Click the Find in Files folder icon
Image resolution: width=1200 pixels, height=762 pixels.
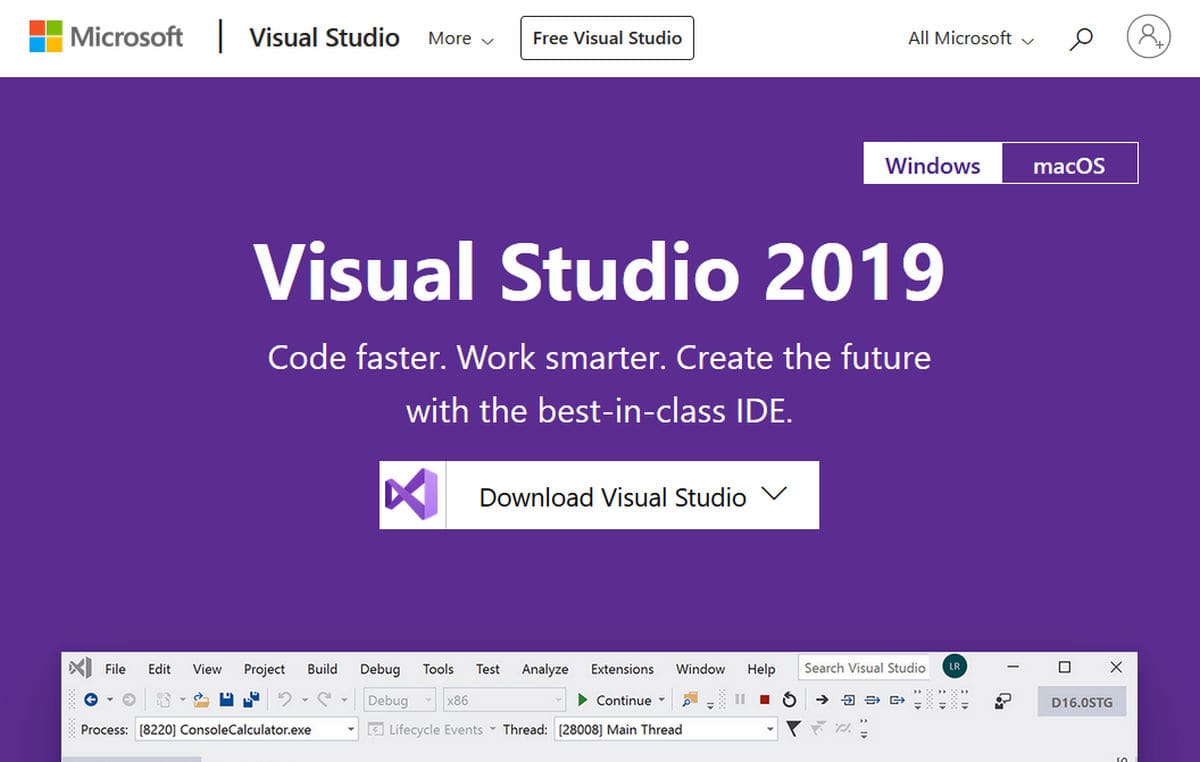click(690, 699)
